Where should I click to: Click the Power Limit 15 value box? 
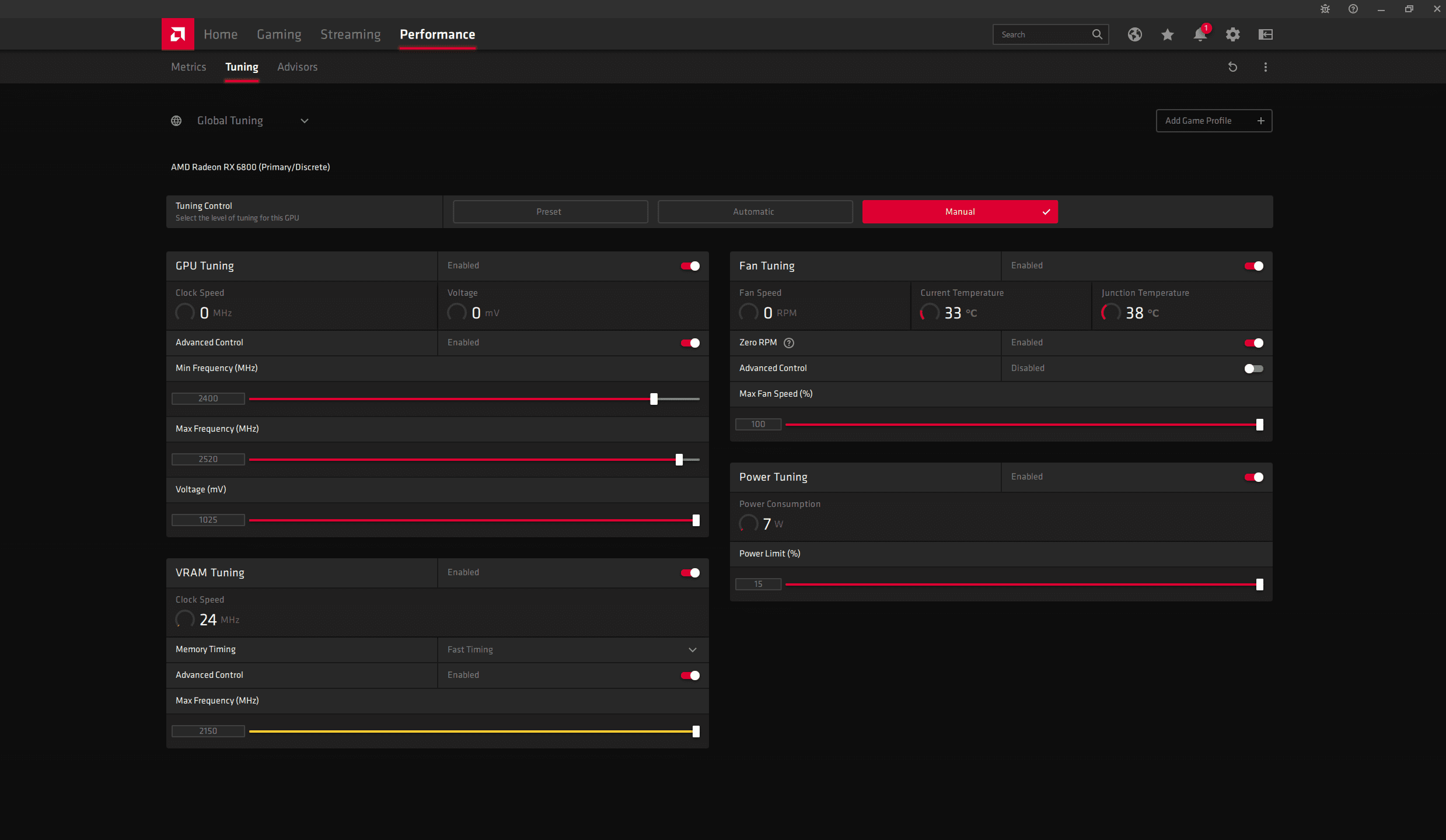click(758, 584)
